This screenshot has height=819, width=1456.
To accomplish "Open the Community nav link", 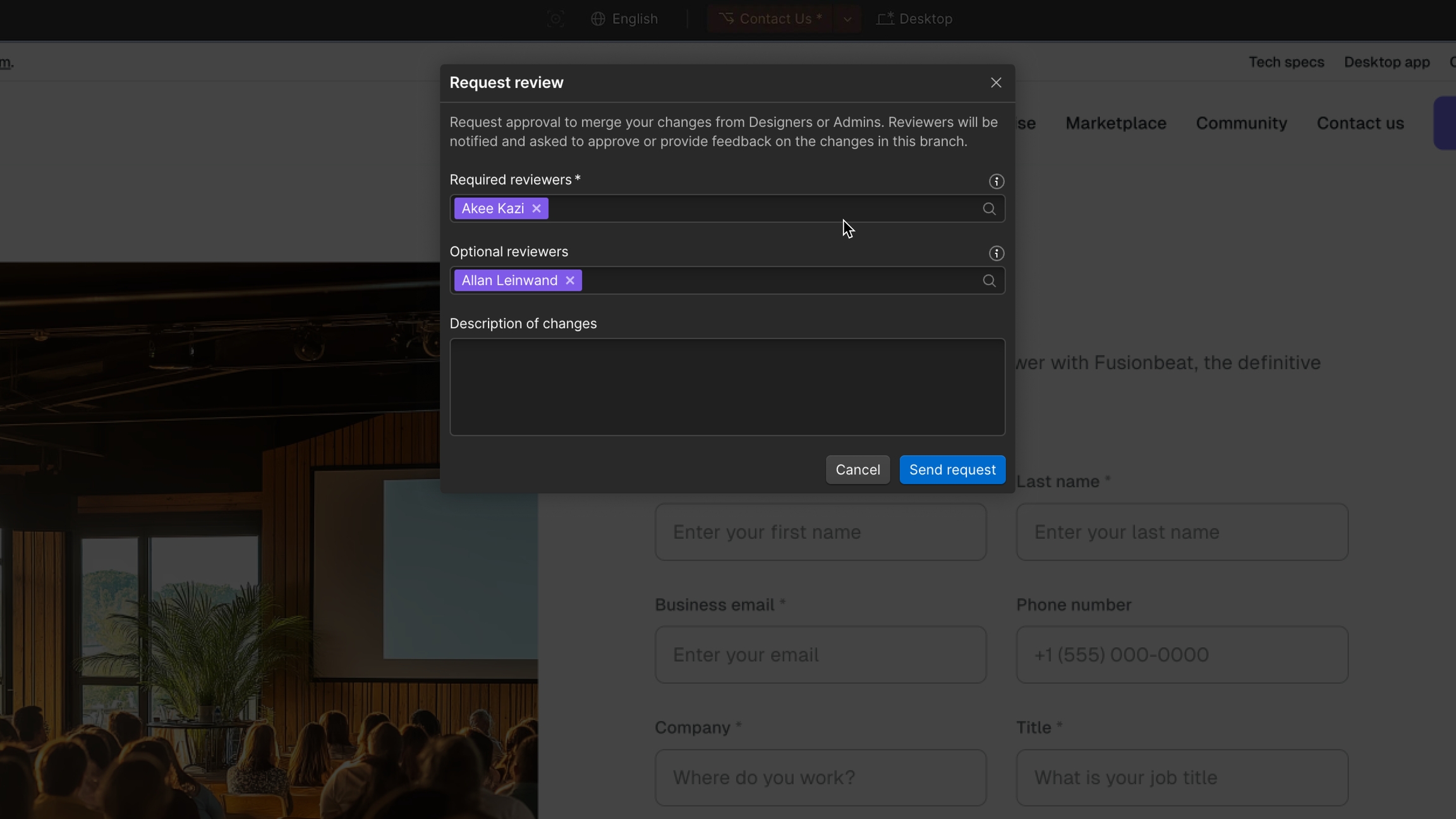I will pos(1241,123).
